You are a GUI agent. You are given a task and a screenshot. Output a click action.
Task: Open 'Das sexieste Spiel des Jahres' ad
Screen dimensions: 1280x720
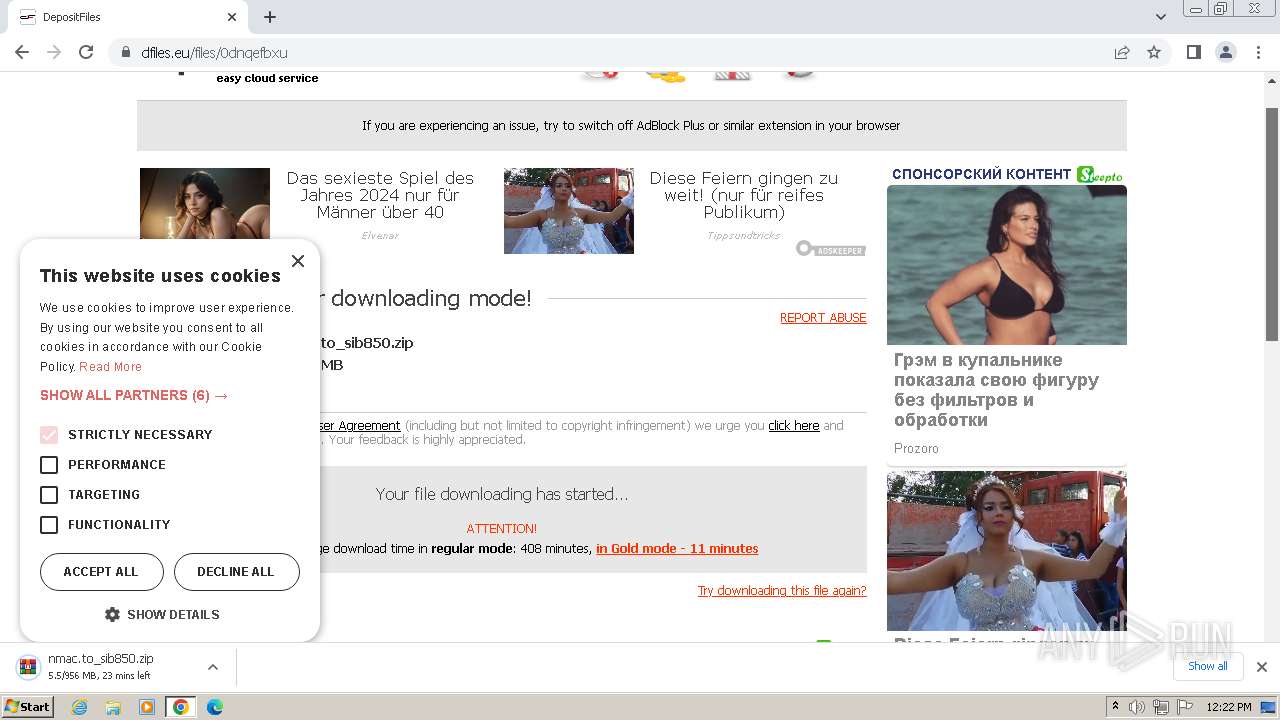[x=380, y=195]
